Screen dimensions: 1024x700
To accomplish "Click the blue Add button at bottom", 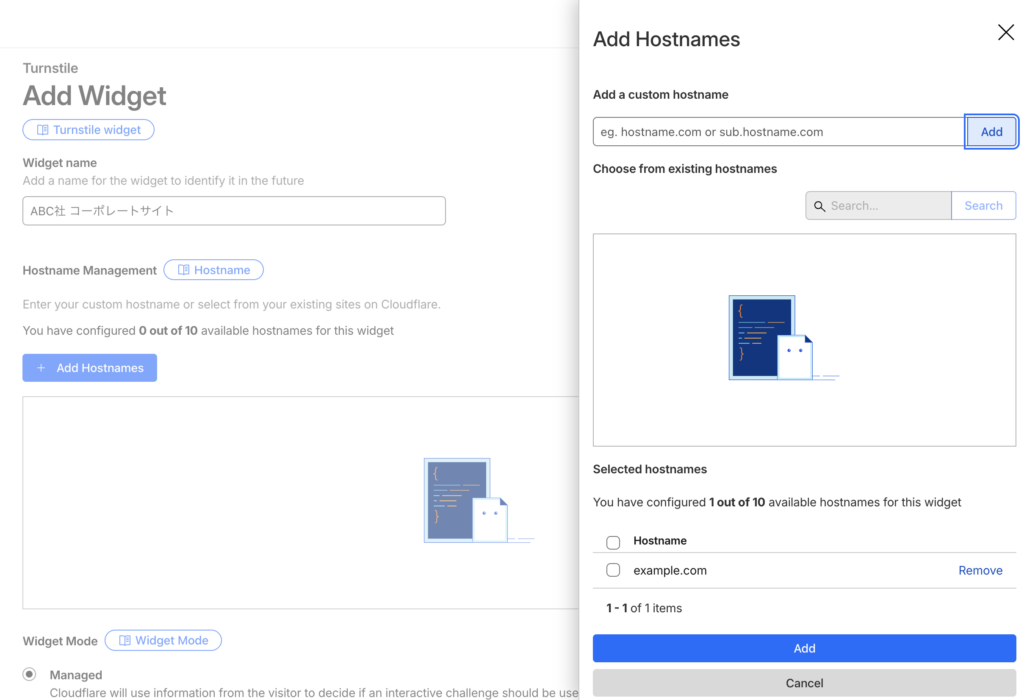I will 804,648.
